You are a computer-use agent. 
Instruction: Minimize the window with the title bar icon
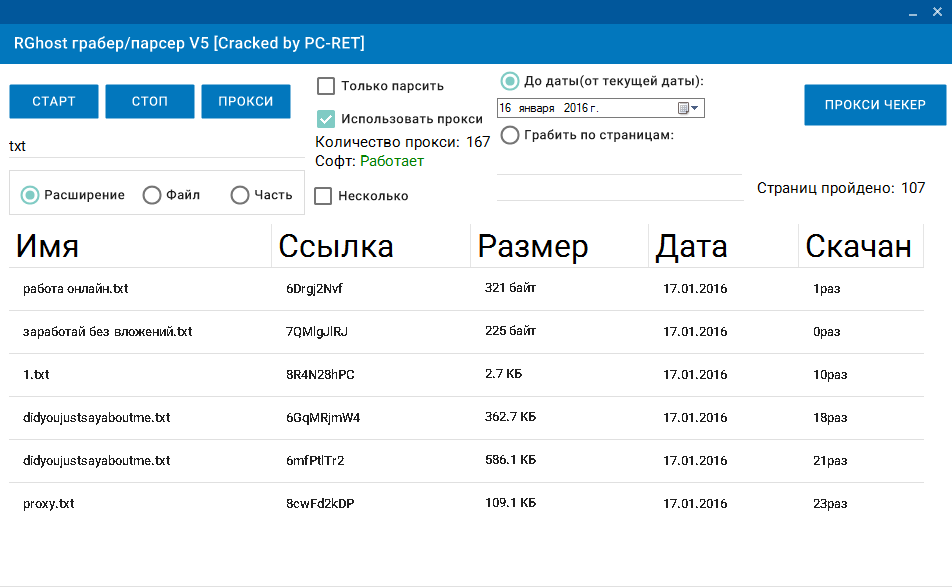point(911,13)
